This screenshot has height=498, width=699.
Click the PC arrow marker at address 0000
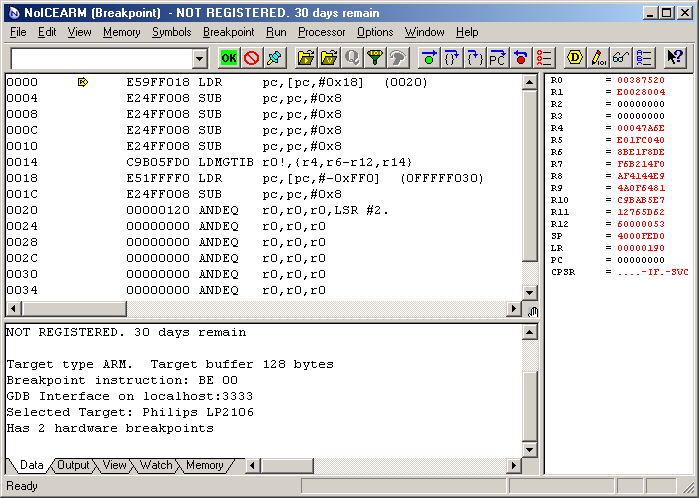click(82, 82)
